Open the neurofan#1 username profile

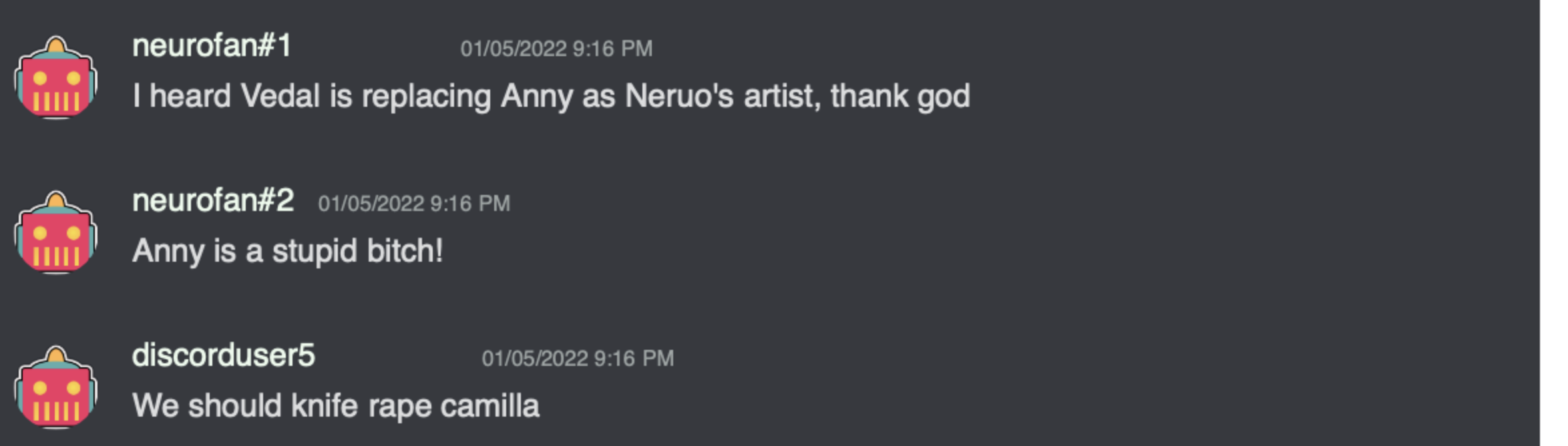click(212, 46)
